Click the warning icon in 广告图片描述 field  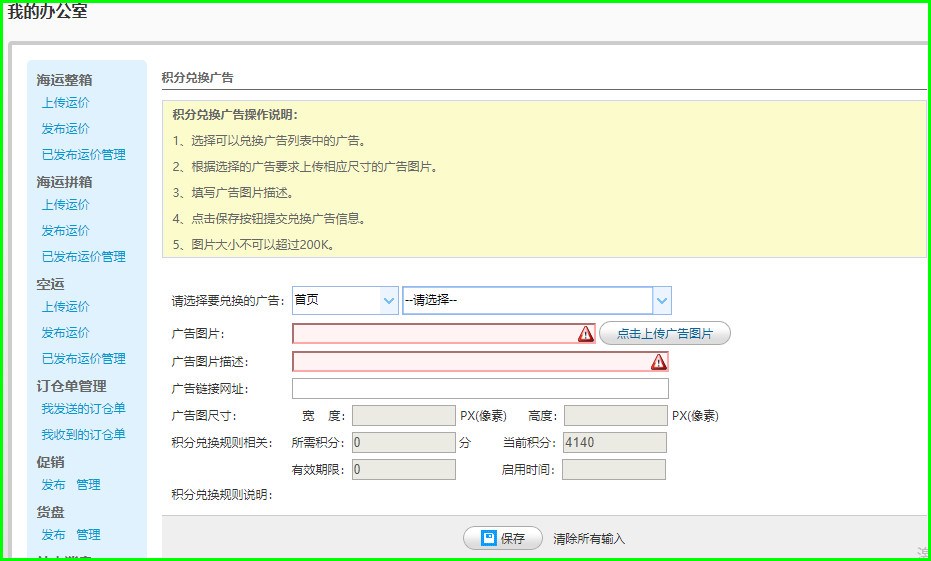click(658, 362)
